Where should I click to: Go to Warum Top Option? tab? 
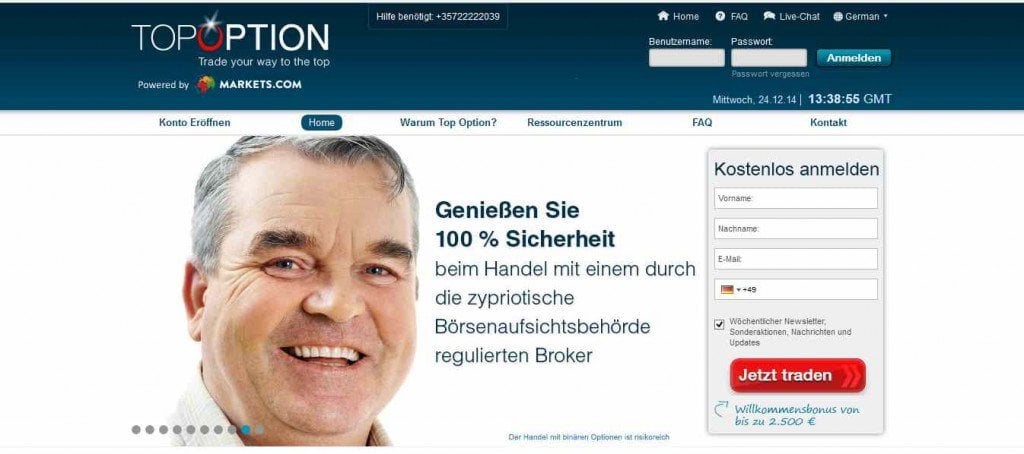coord(448,122)
